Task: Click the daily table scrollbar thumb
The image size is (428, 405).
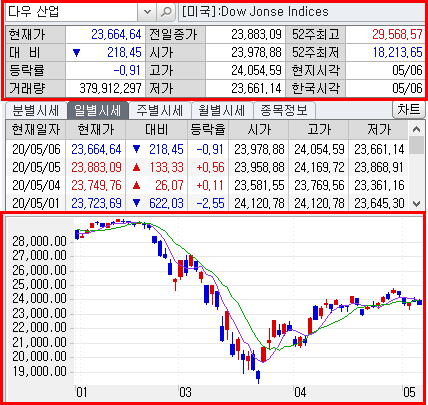Action: pos(417,146)
